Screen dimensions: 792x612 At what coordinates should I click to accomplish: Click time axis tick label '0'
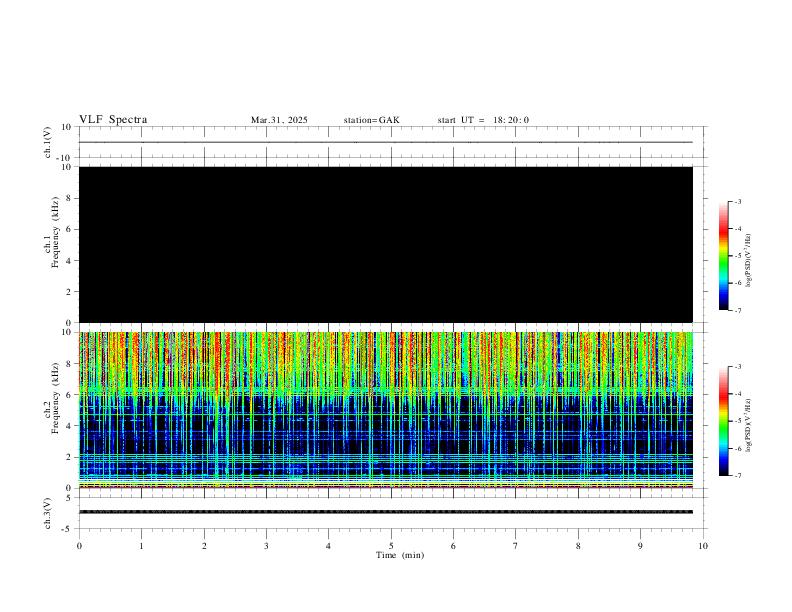pyautogui.click(x=79, y=546)
